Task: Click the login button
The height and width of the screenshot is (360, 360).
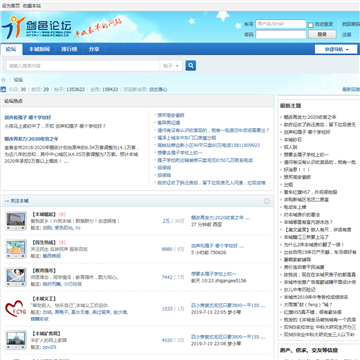Action: (322, 34)
